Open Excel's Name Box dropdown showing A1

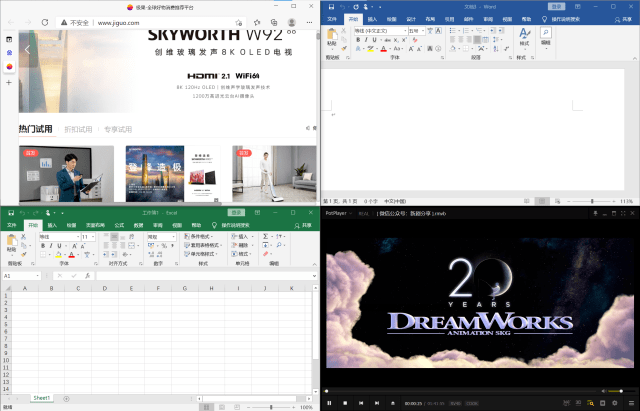pos(38,276)
